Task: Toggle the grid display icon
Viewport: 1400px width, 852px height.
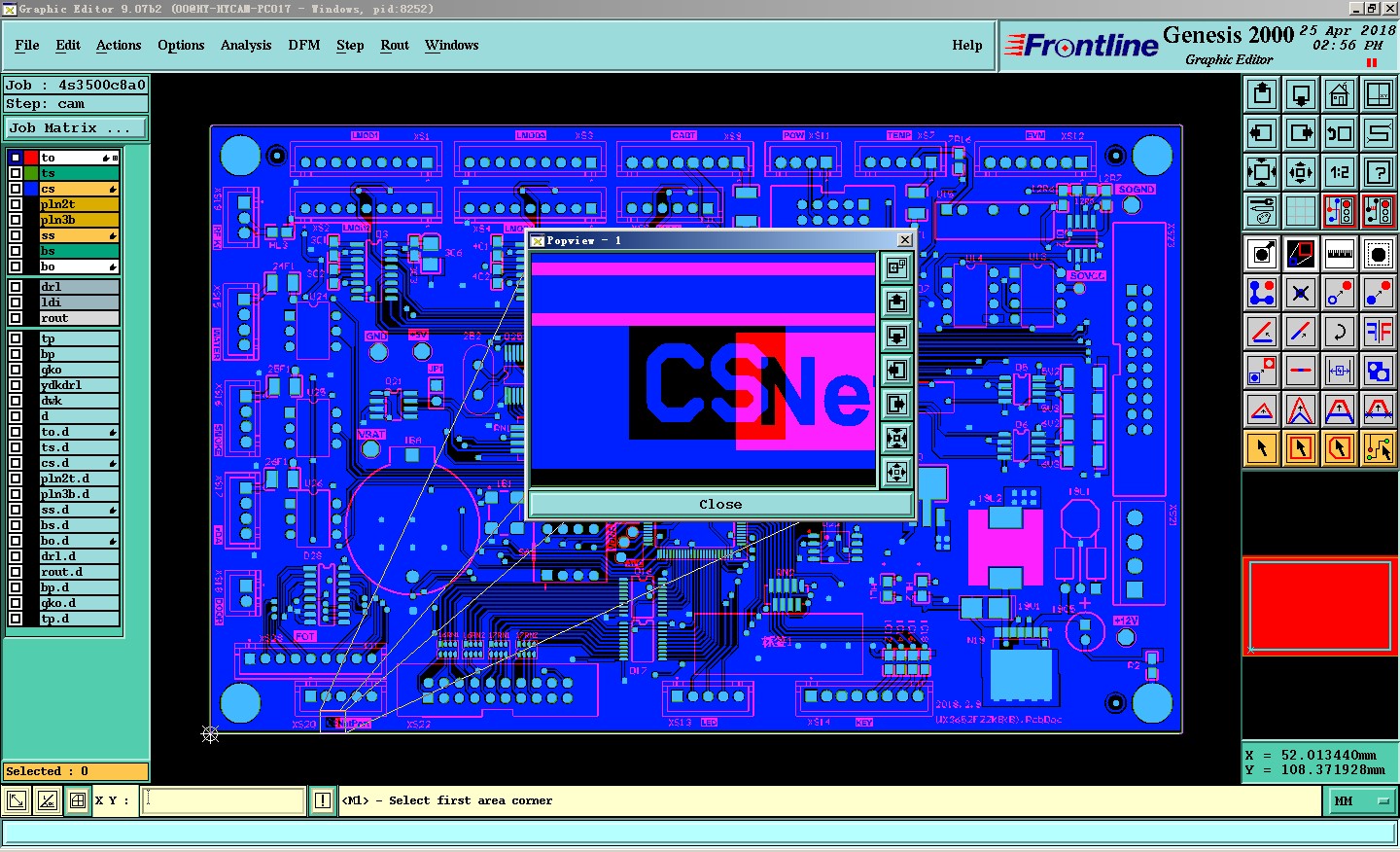Action: (x=1301, y=210)
